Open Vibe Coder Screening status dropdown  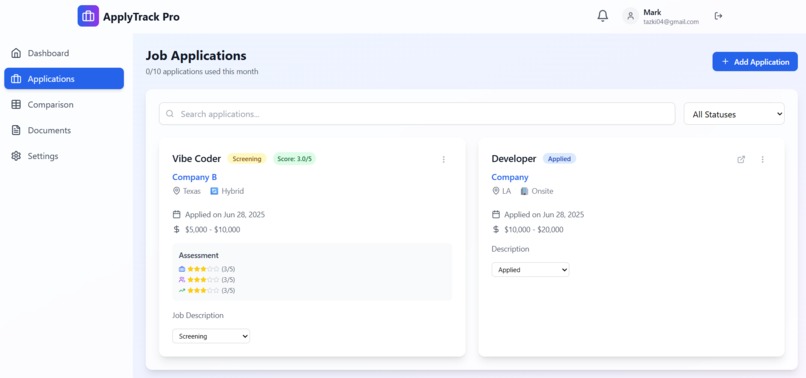click(211, 336)
